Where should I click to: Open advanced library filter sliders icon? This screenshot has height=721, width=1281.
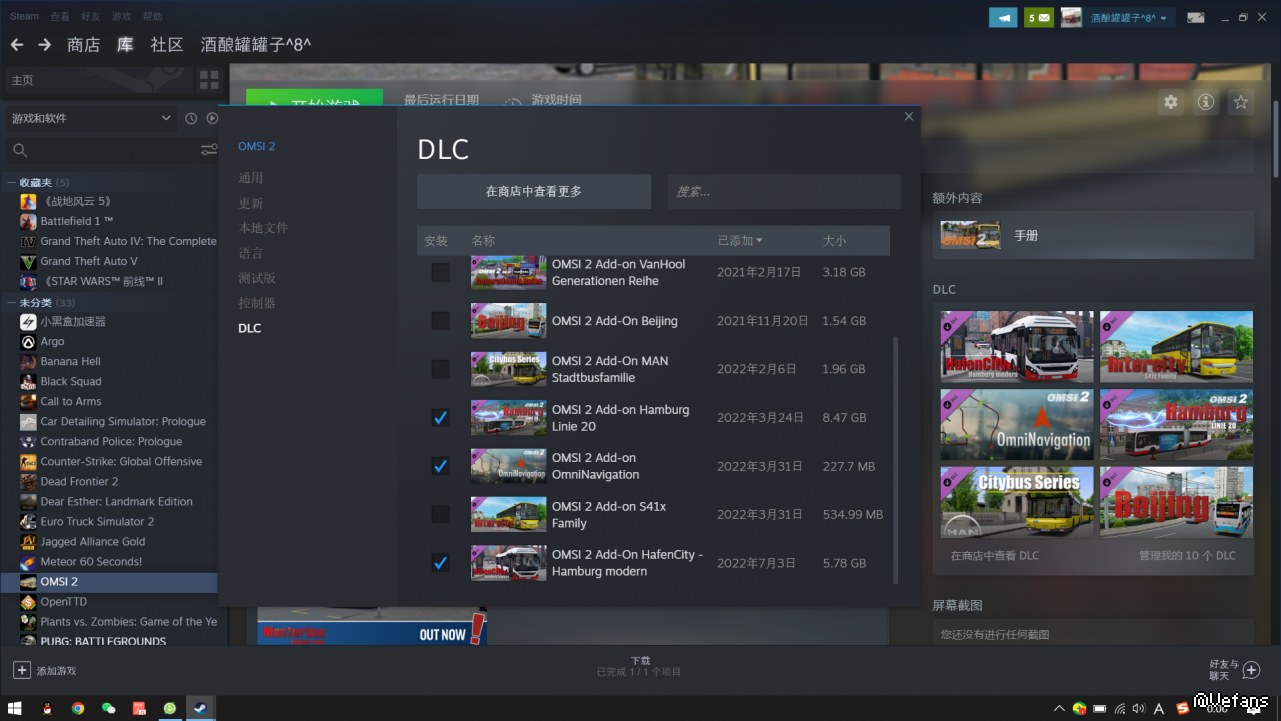tap(209, 150)
